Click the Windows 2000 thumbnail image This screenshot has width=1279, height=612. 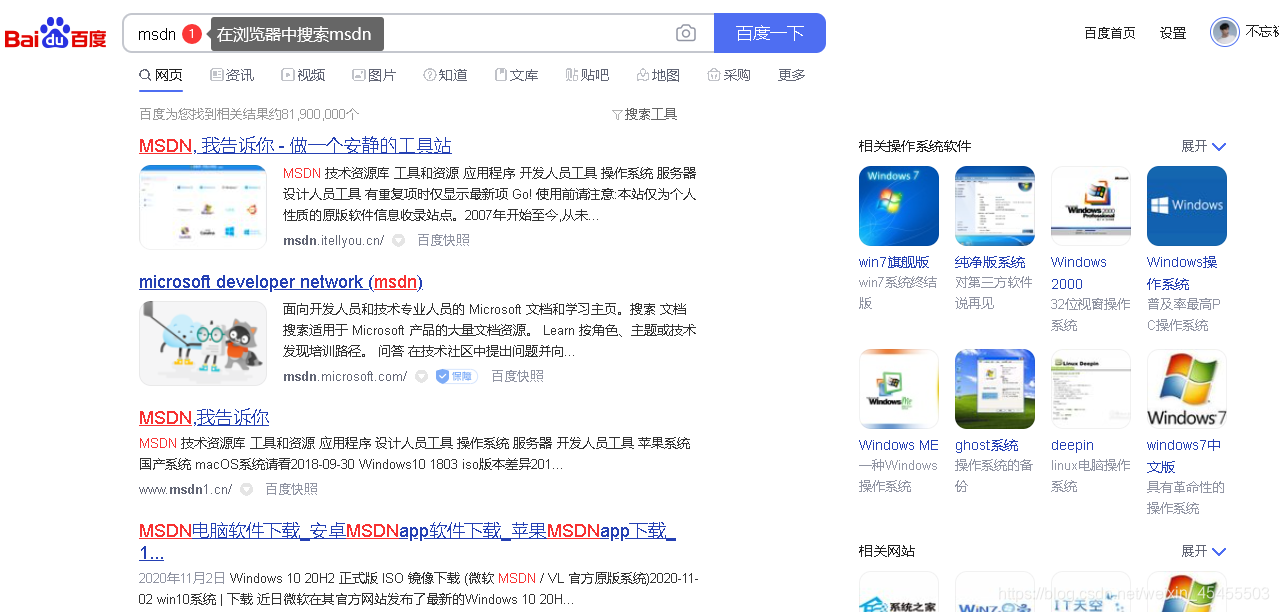tap(1091, 206)
